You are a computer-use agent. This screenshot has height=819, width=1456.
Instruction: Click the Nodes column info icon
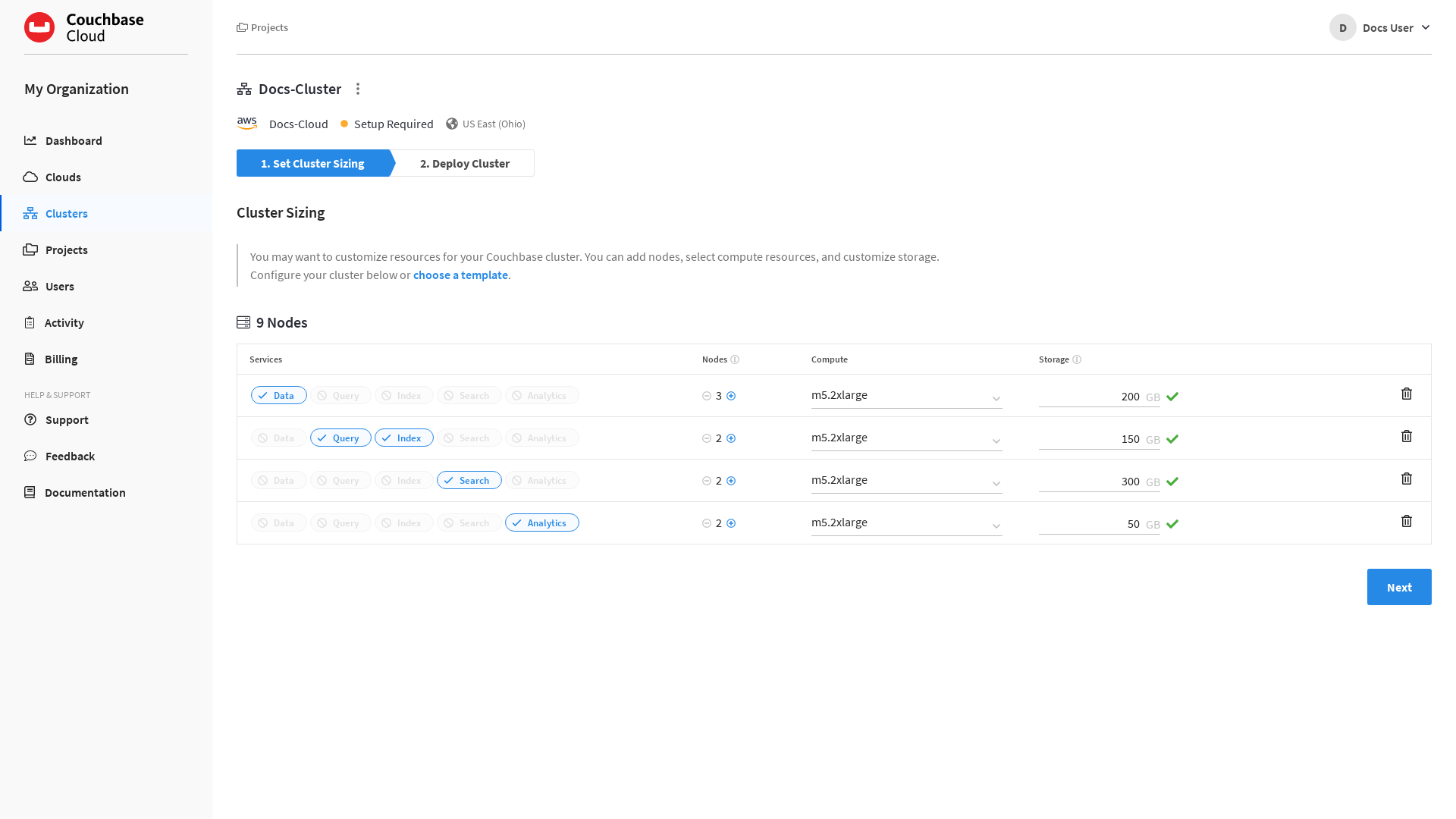[735, 359]
